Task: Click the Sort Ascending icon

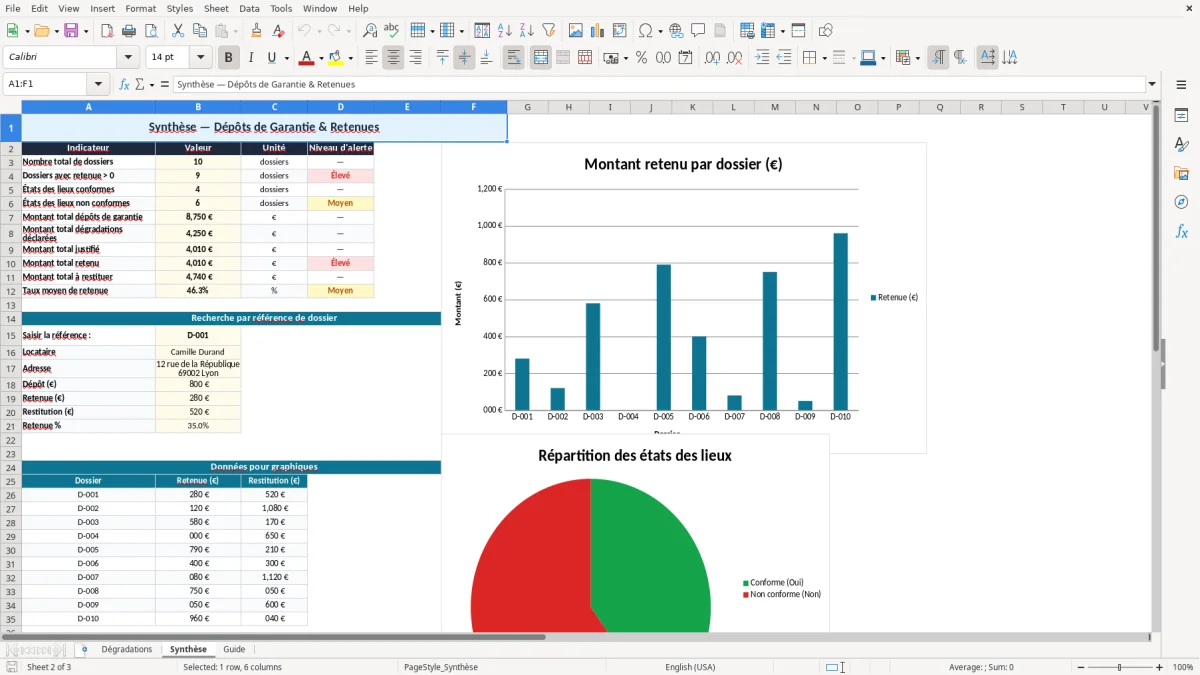Action: [505, 31]
